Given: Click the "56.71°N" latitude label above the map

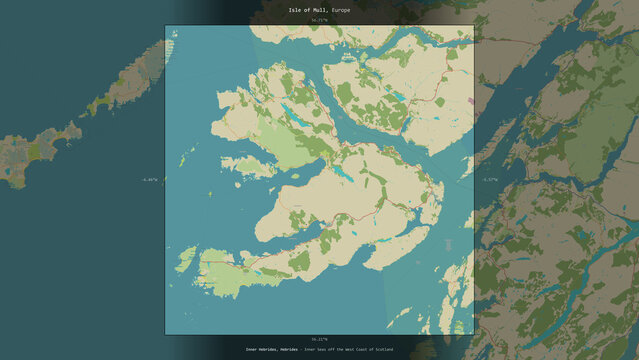Looking at the screenshot, I should (319, 20).
